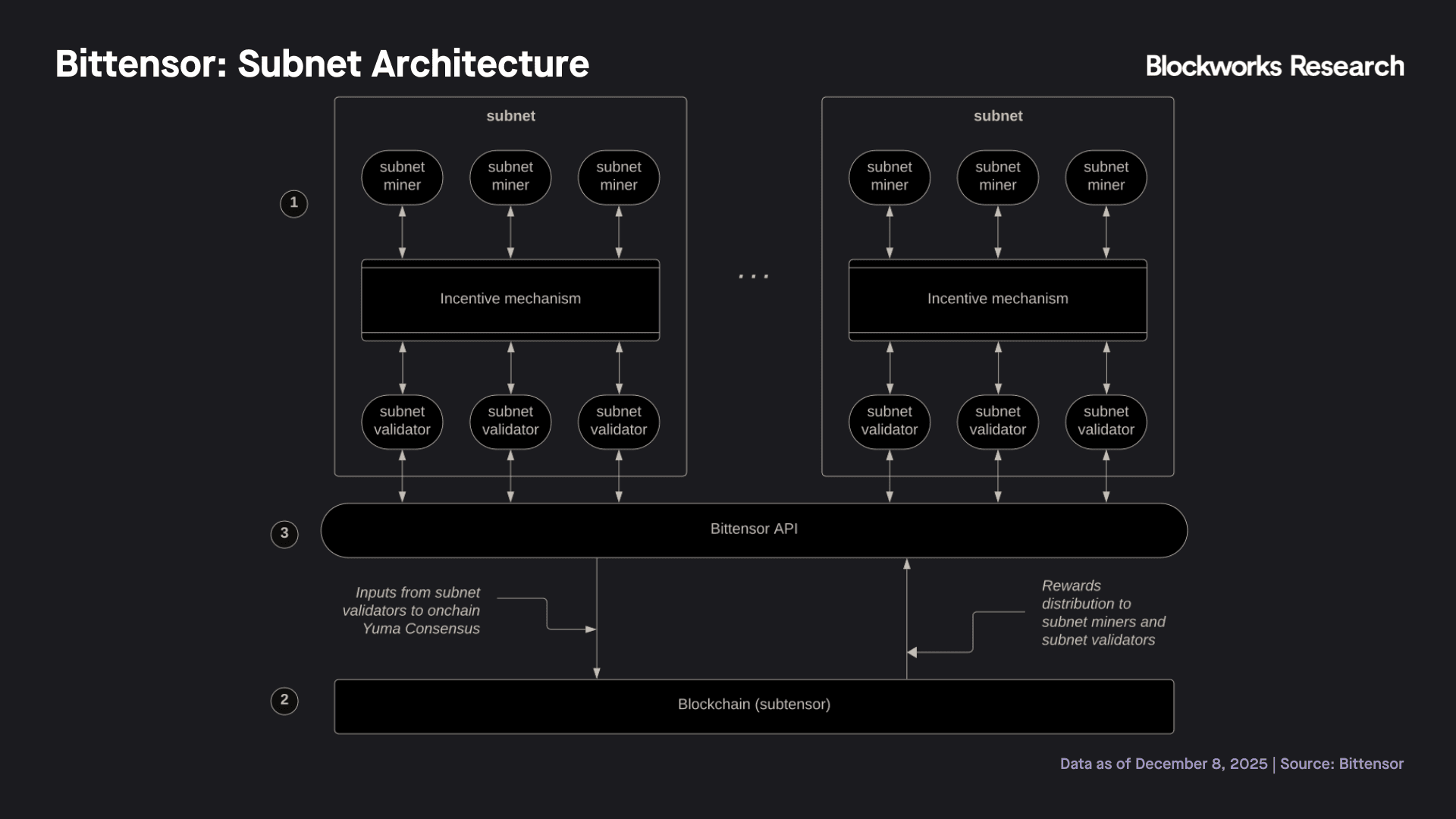Click the ellipsis between the two subnets
The image size is (1456, 819).
point(754,276)
